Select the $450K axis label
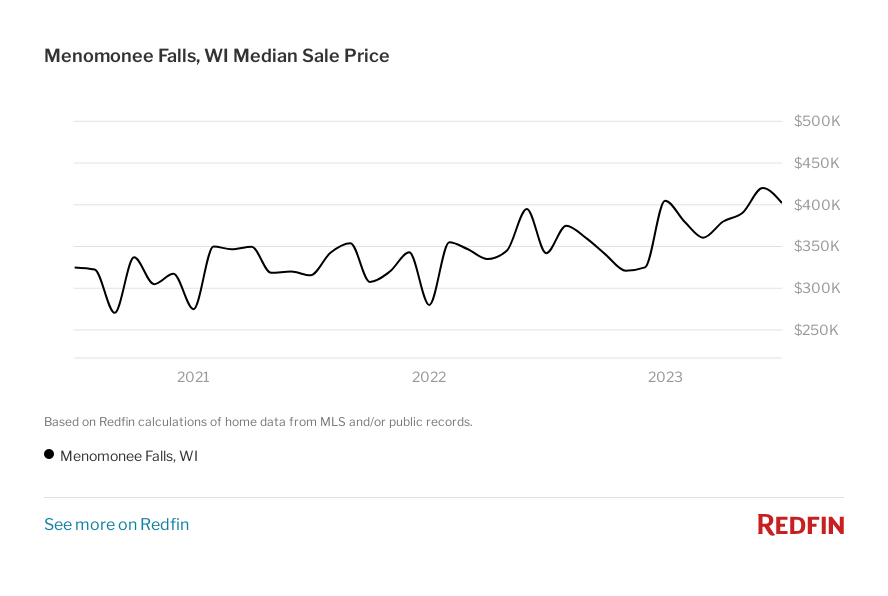 [x=816, y=163]
